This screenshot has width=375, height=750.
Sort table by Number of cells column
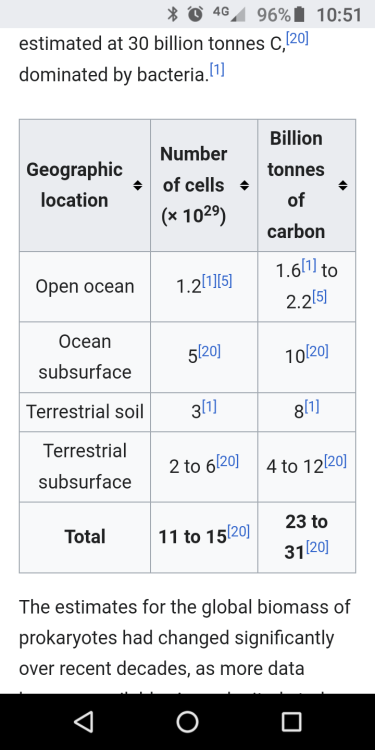pos(244,186)
